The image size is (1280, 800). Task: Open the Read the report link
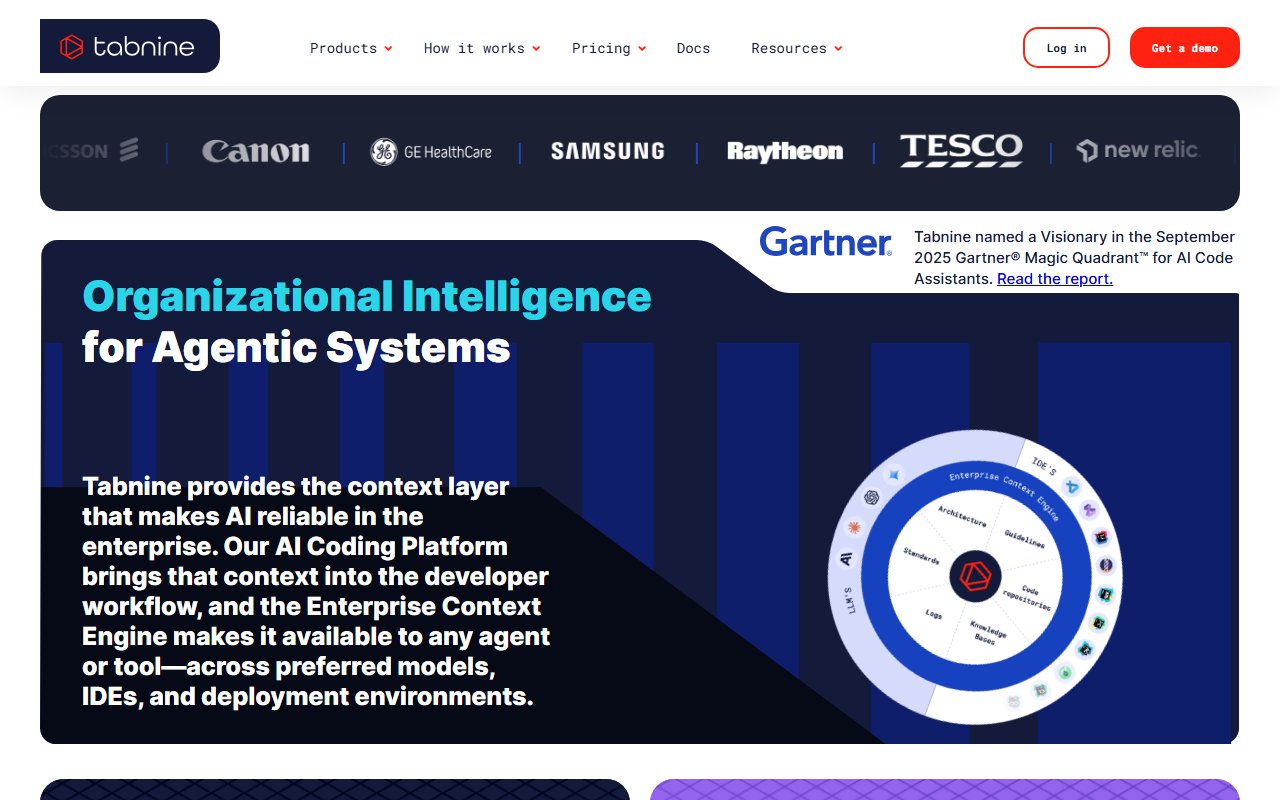1055,278
